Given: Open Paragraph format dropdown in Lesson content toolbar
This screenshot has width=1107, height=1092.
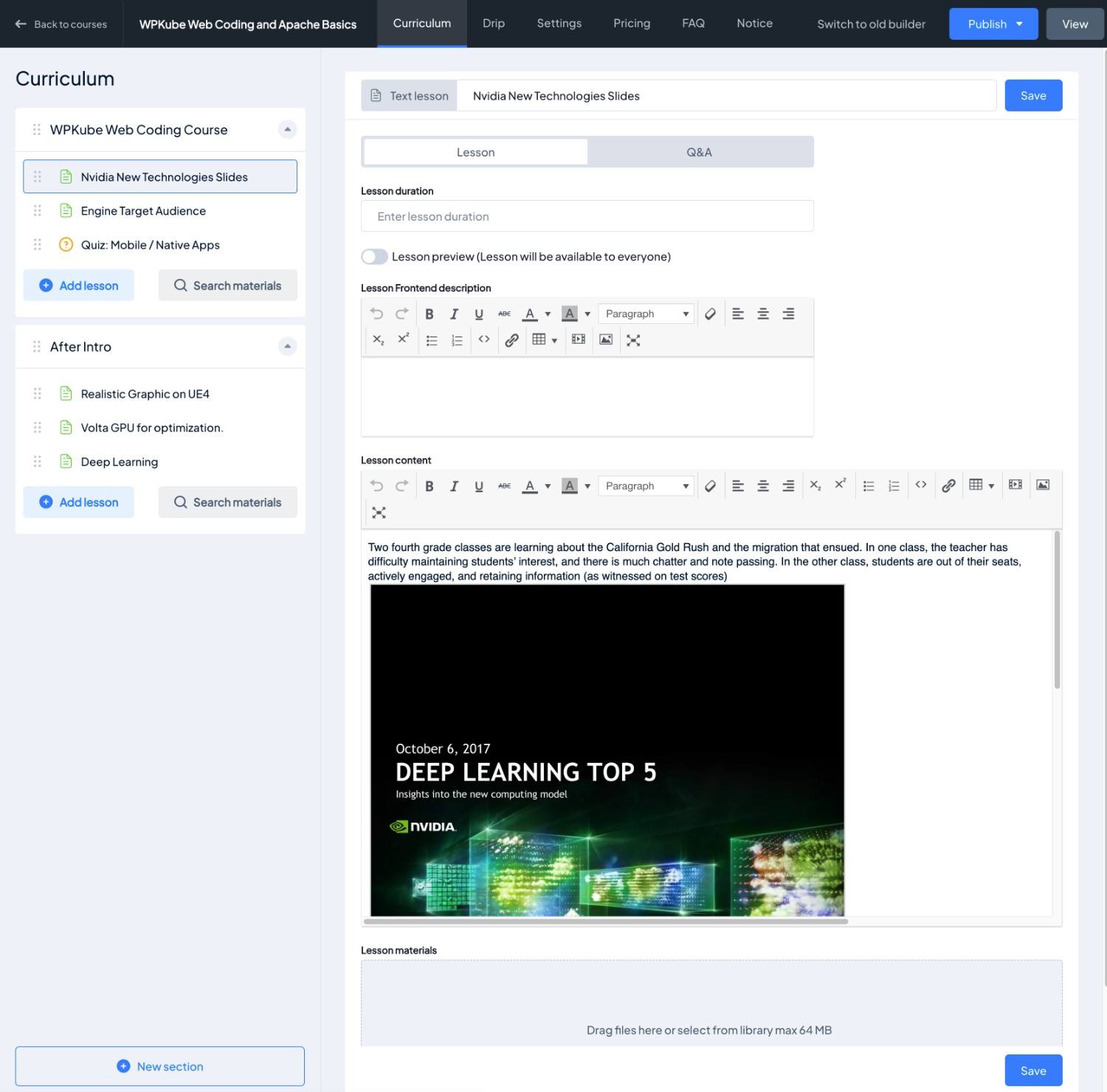Looking at the screenshot, I should click(646, 485).
